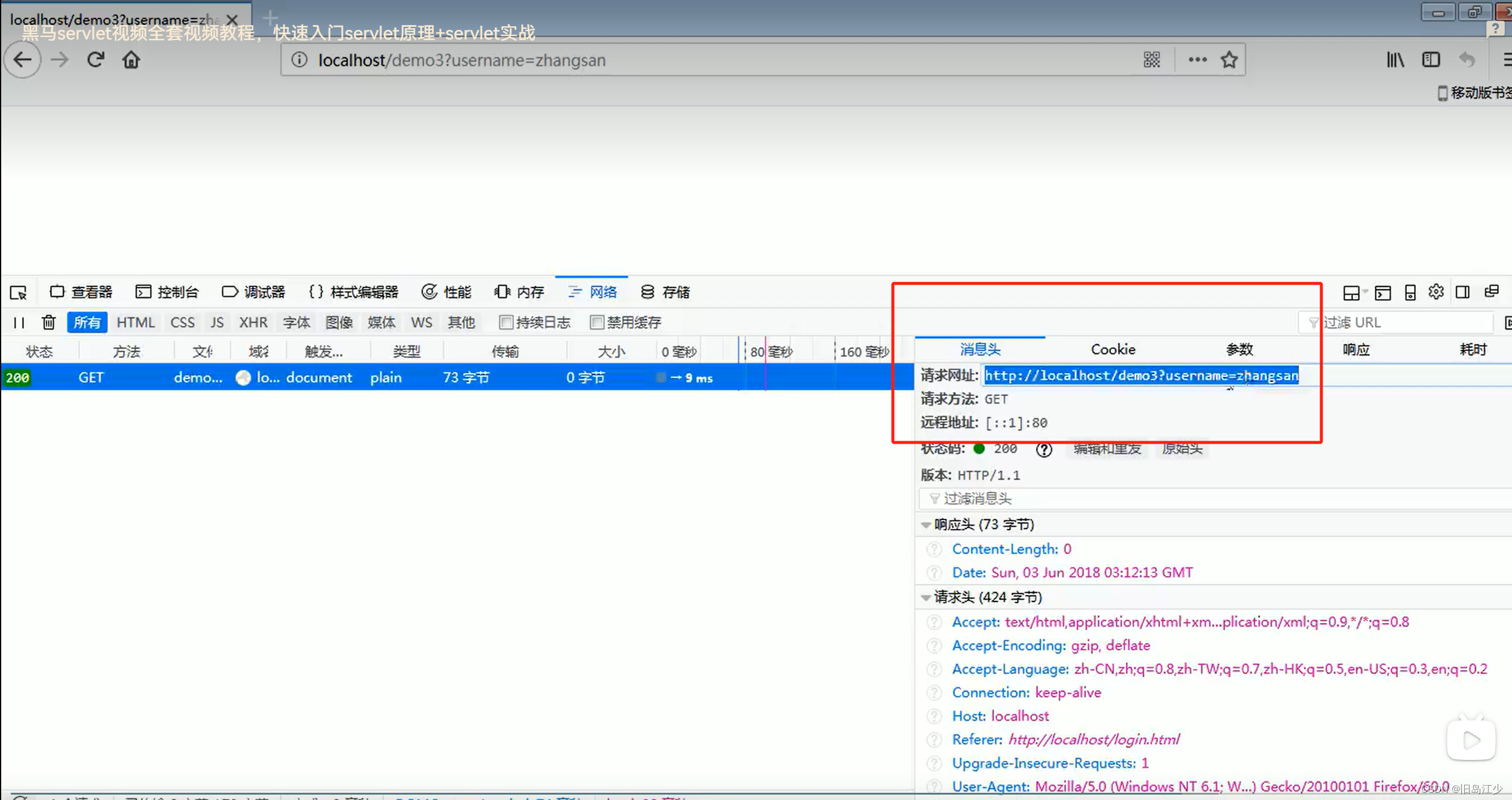
Task: Open the 调试器 devtools tab
Action: [253, 292]
